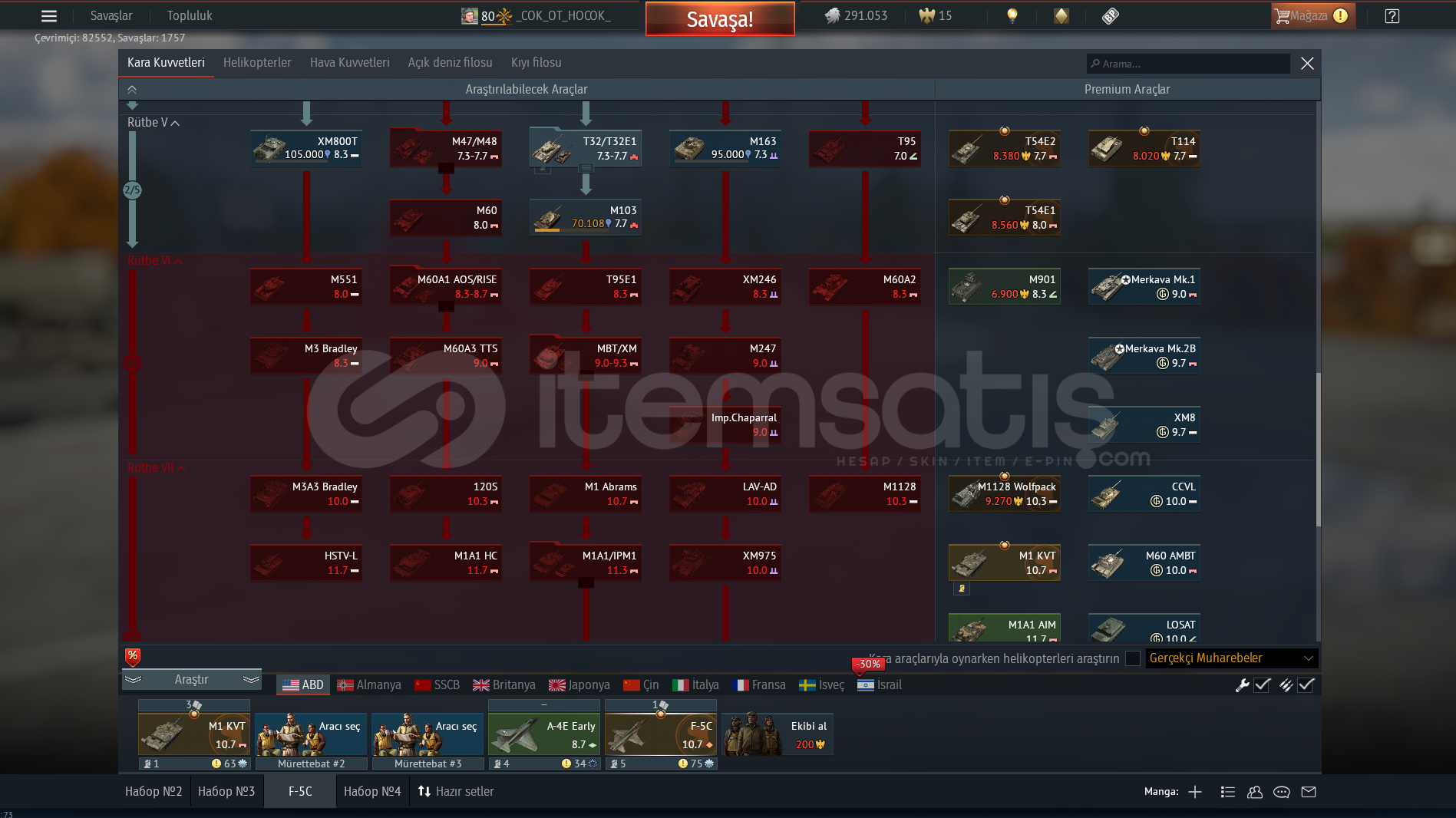Select the M163 vehicle card
Viewport: 1456px width, 818px height.
point(725,148)
